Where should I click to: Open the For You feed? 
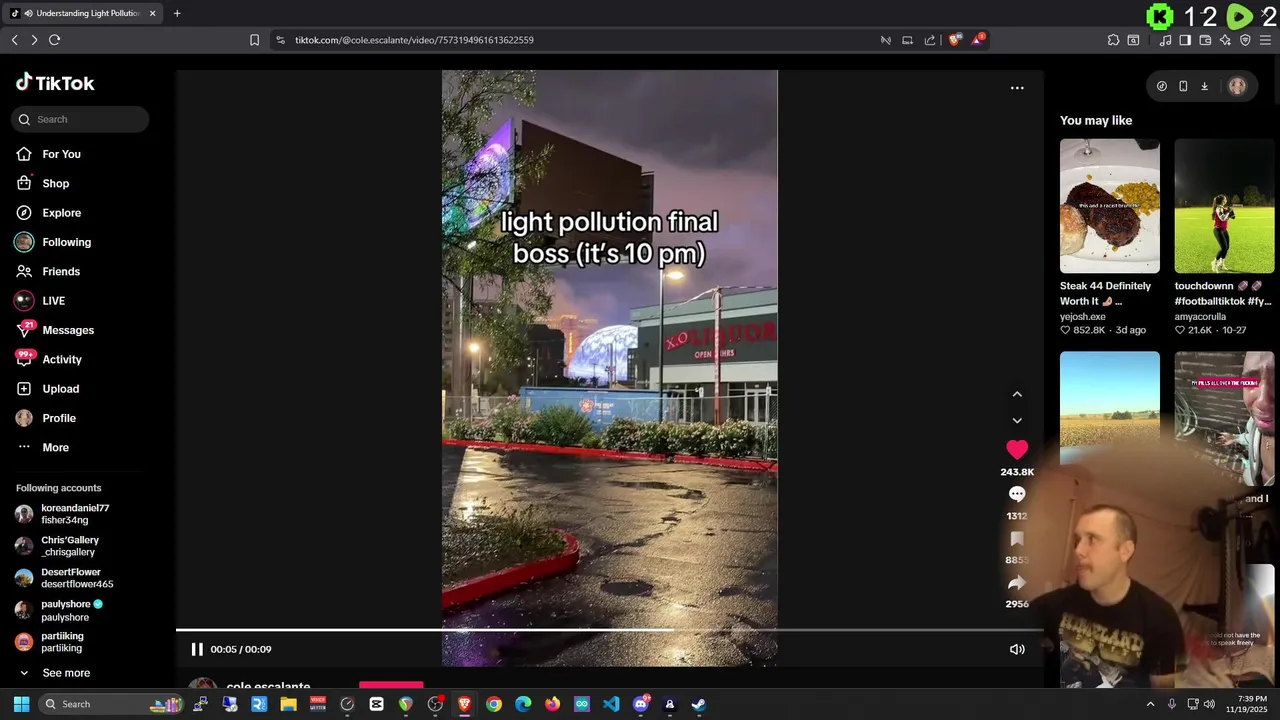click(61, 154)
